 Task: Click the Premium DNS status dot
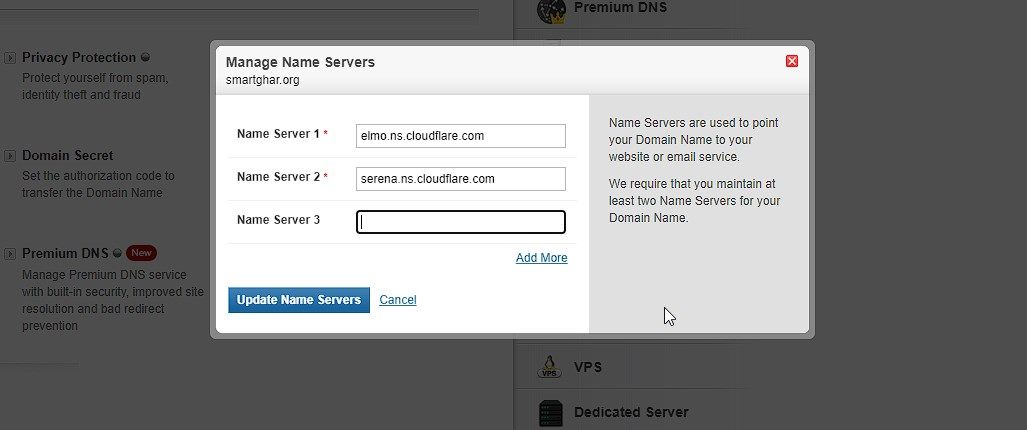(117, 253)
